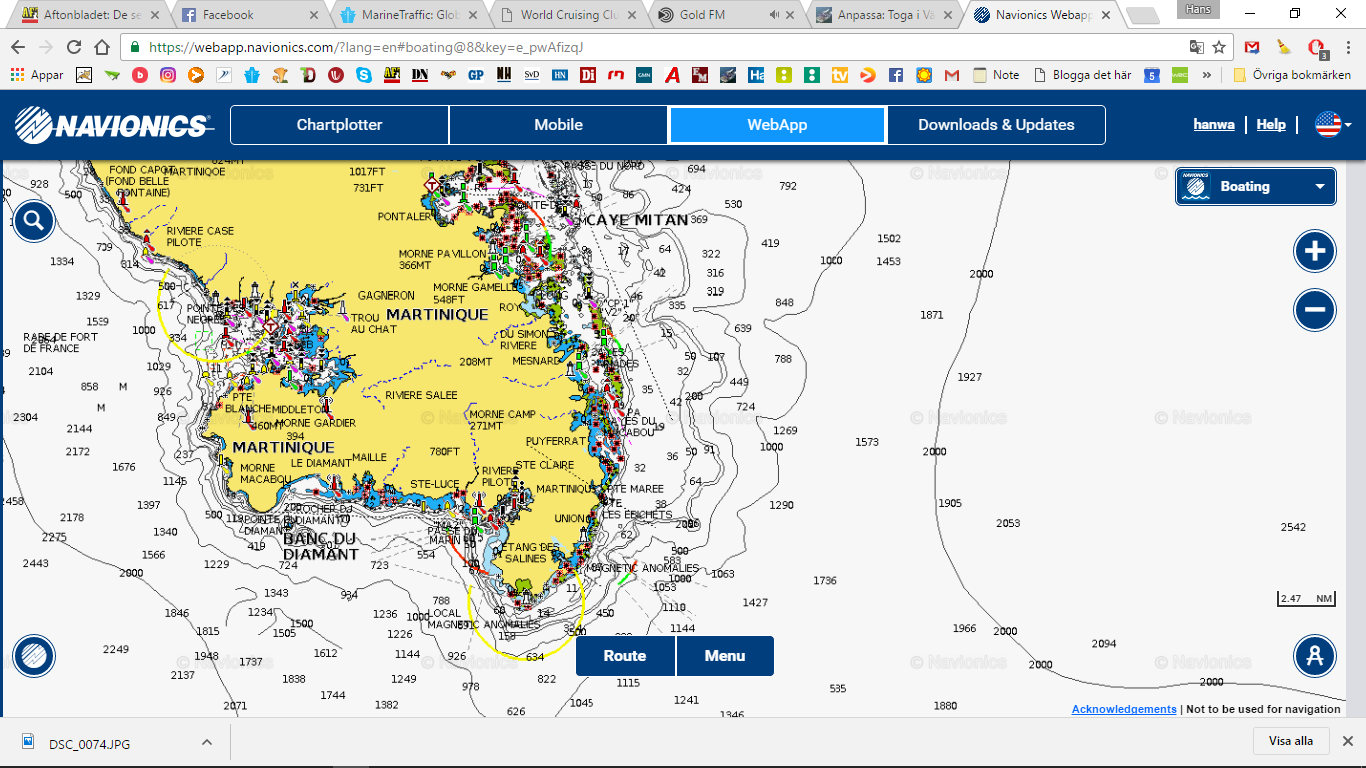Zoom in with the plus button
1366x768 pixels.
tap(1314, 251)
